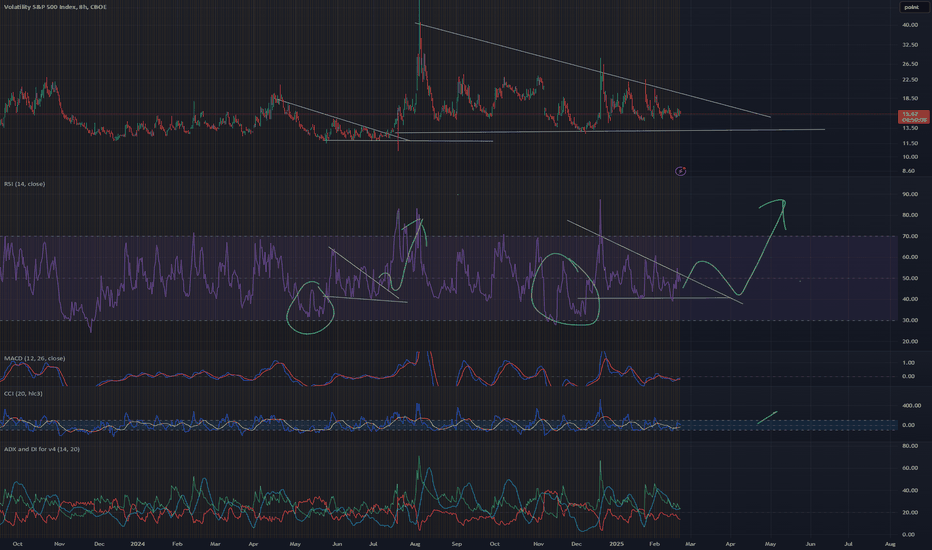Click the 30.00 RSI axis value
Viewport: 932px width, 550px height.
(910, 320)
